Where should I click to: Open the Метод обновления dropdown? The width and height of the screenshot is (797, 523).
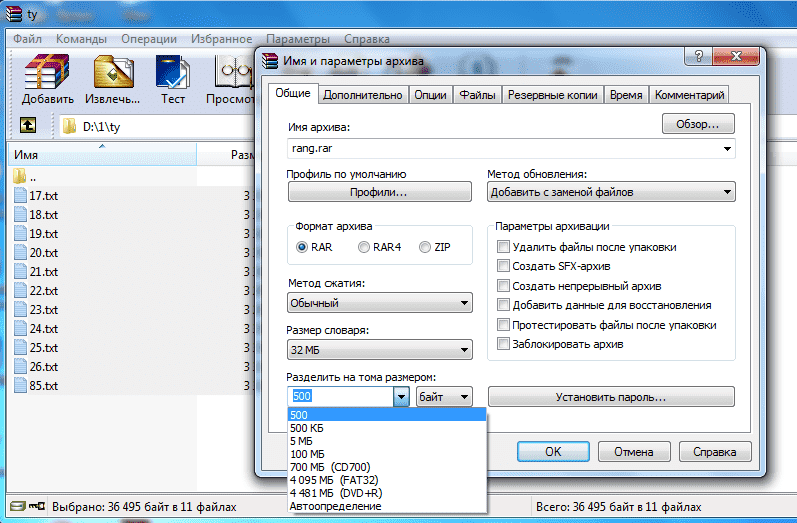(611, 192)
